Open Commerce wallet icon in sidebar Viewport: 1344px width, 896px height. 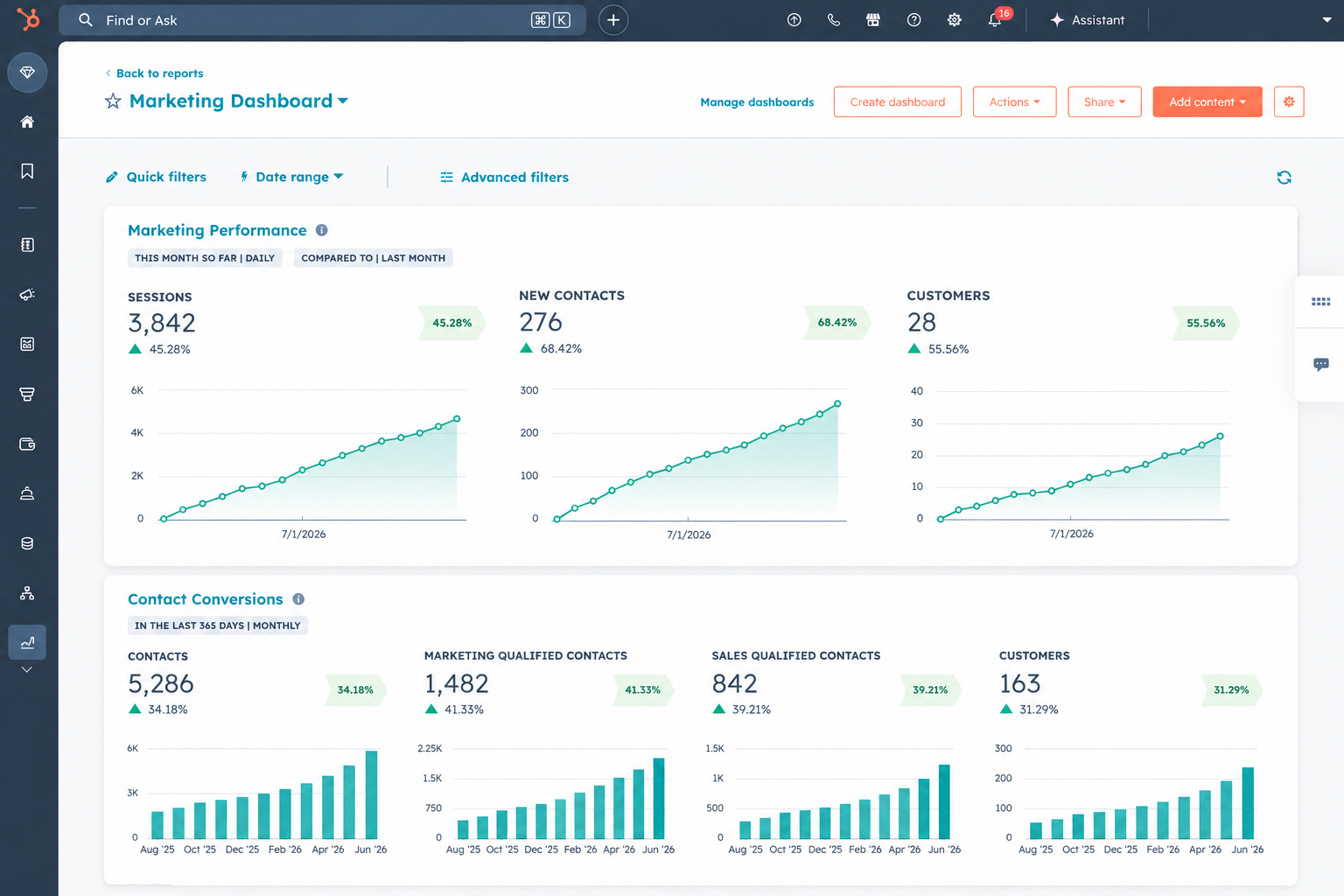27,444
